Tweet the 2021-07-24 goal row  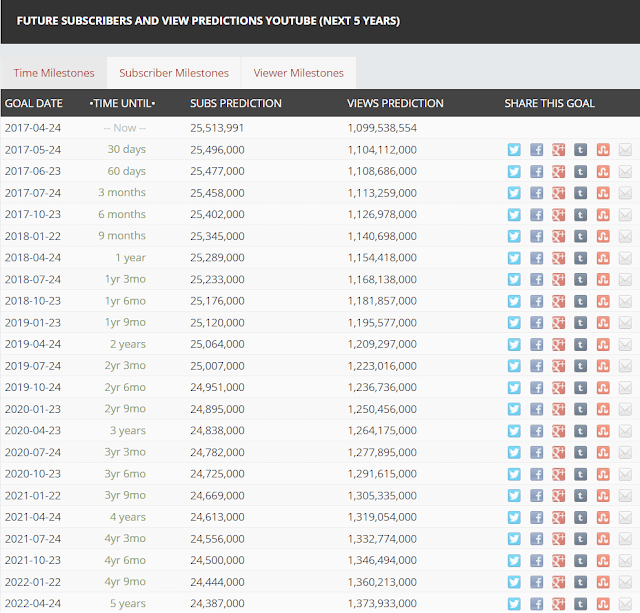(x=514, y=539)
